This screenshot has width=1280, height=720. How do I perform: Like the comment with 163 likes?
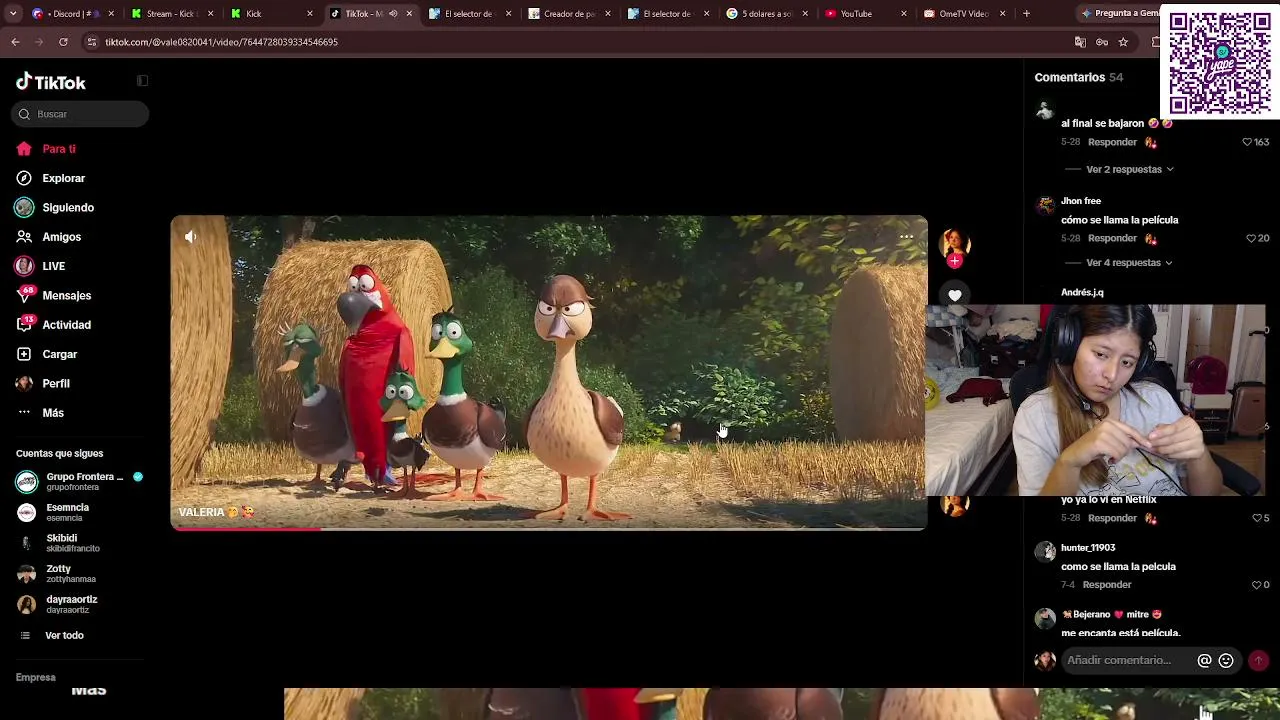click(x=1247, y=142)
